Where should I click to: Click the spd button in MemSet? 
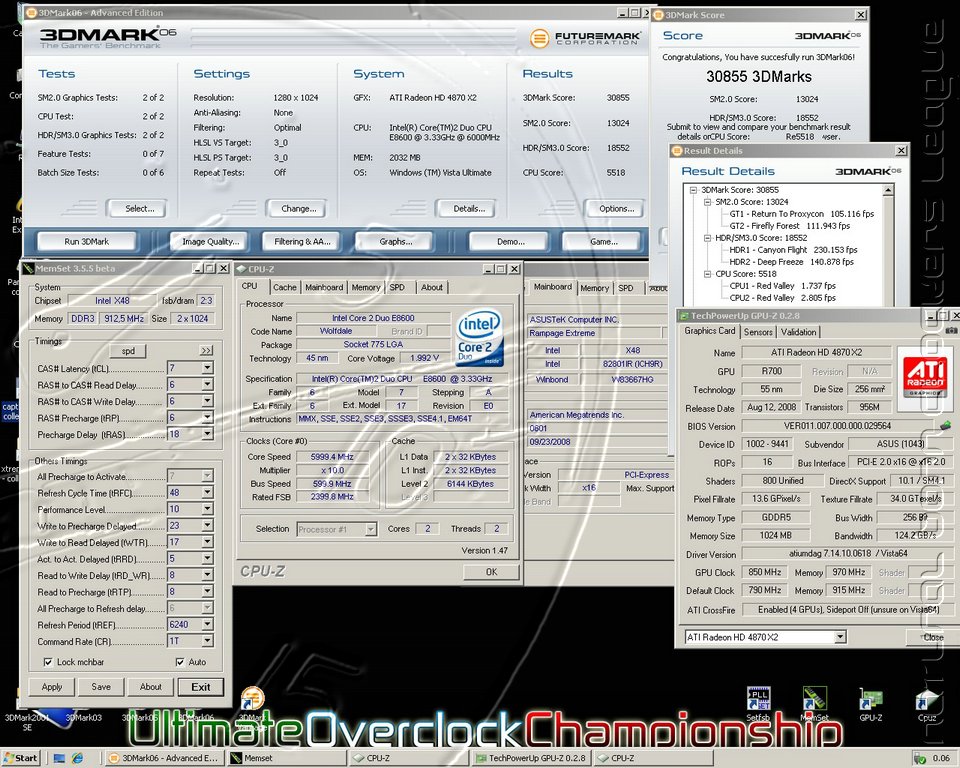click(128, 350)
